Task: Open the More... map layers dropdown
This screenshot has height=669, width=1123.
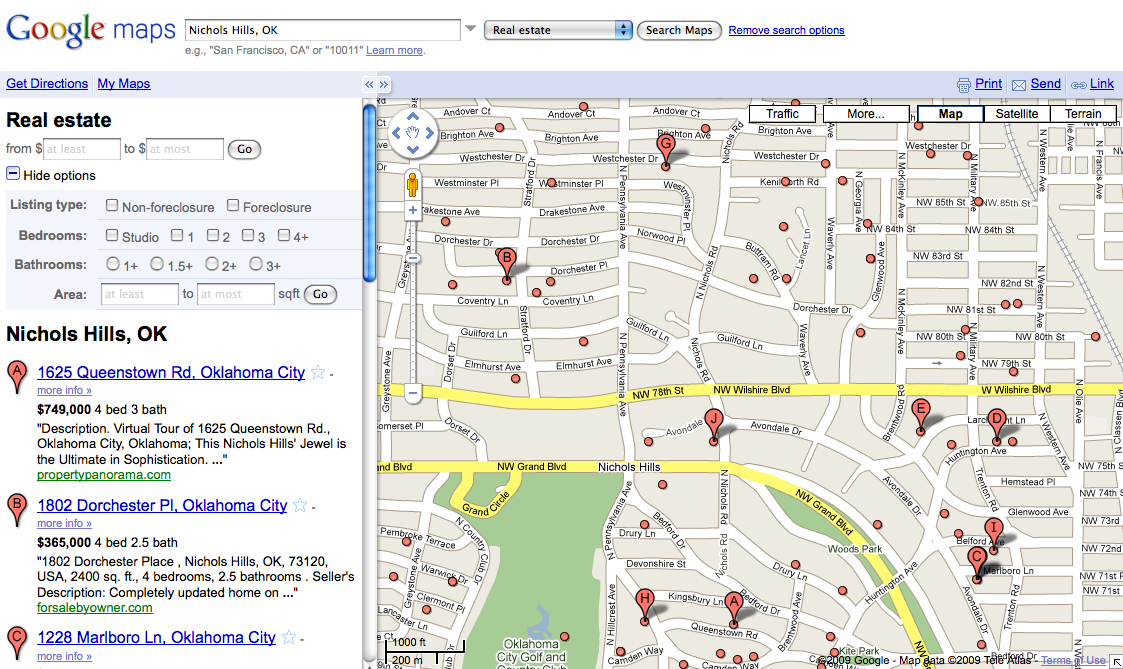Action: coord(865,114)
